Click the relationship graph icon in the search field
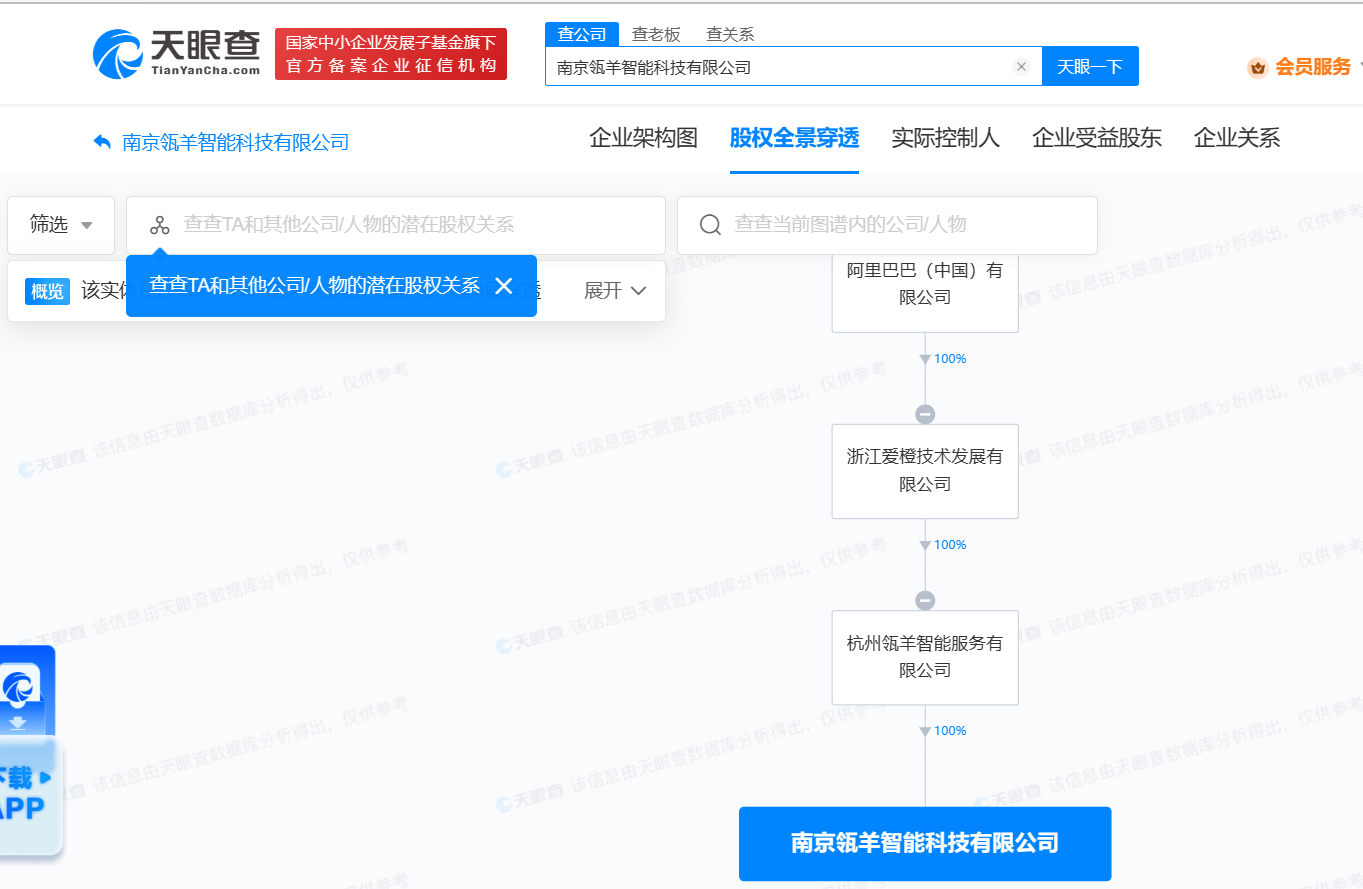 (x=160, y=225)
